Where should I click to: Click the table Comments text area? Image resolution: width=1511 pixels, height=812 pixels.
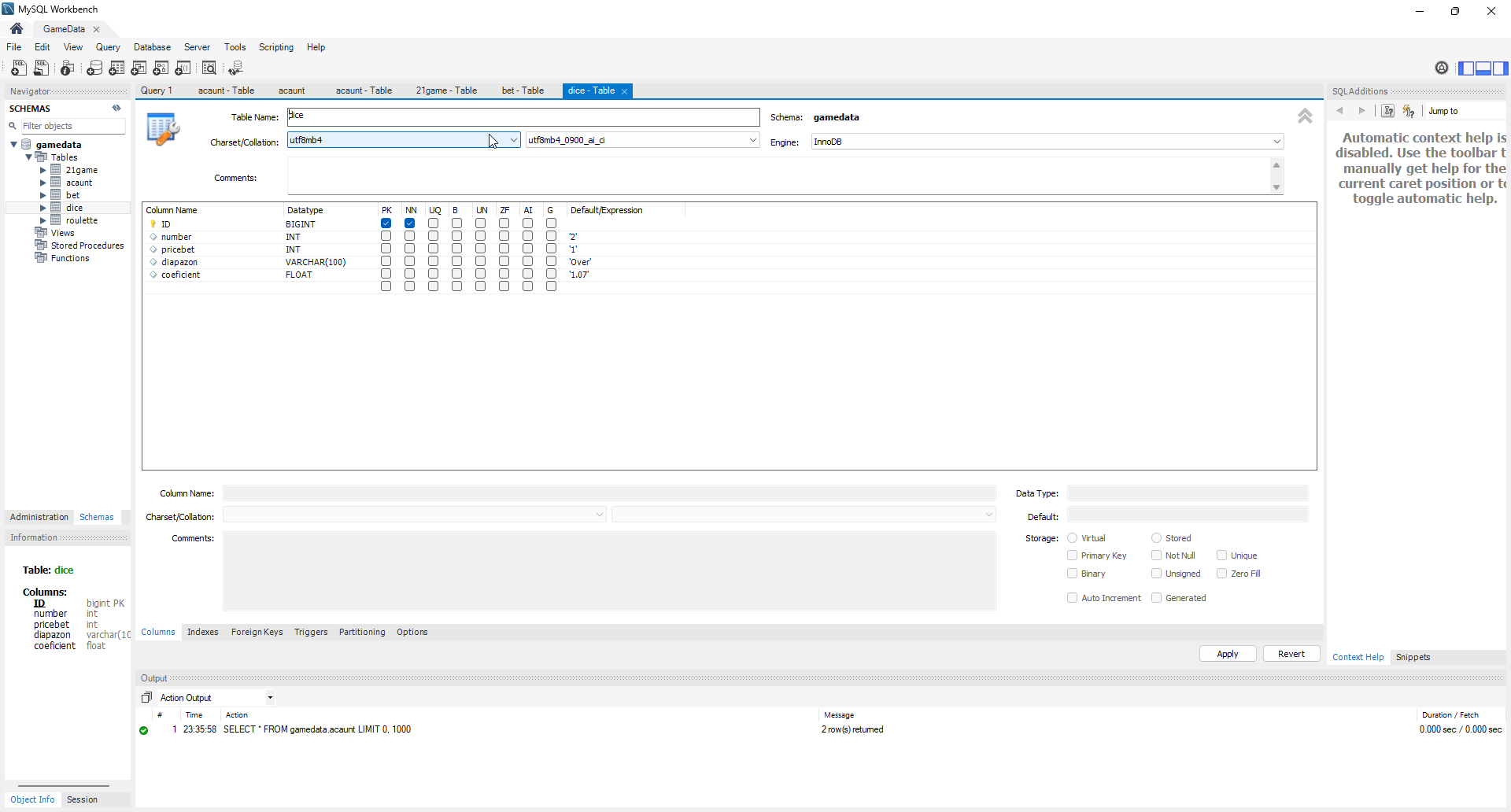pos(779,176)
